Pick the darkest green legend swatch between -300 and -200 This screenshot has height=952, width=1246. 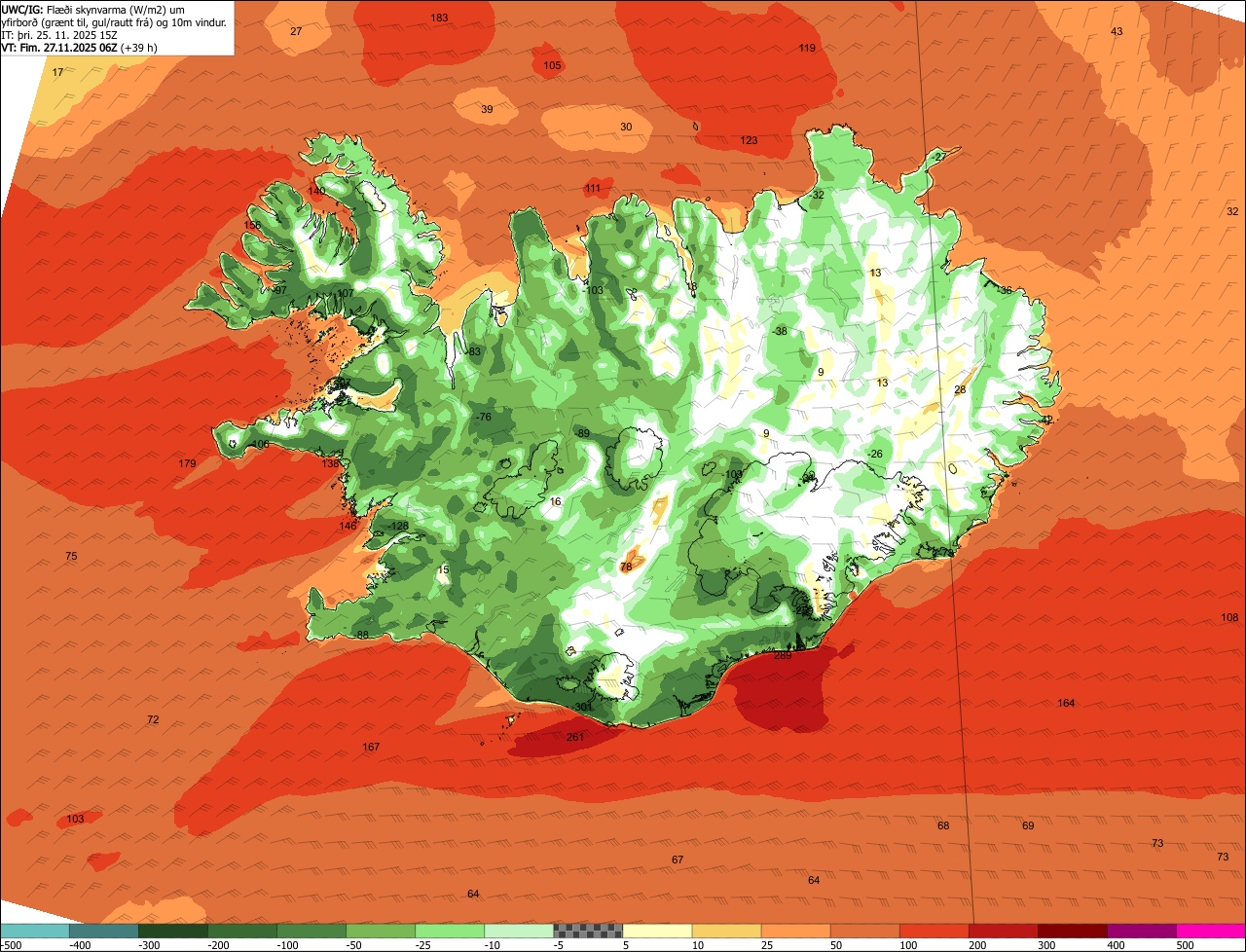tap(172, 931)
